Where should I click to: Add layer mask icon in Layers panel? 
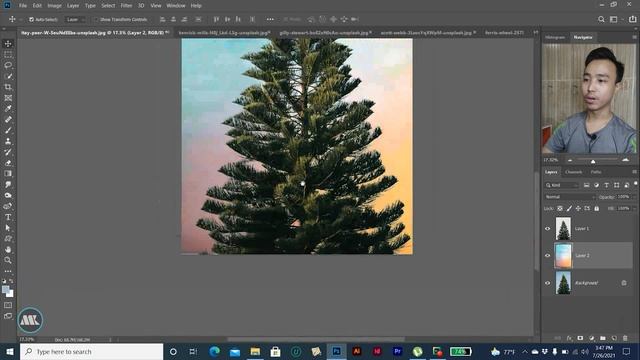click(580, 338)
